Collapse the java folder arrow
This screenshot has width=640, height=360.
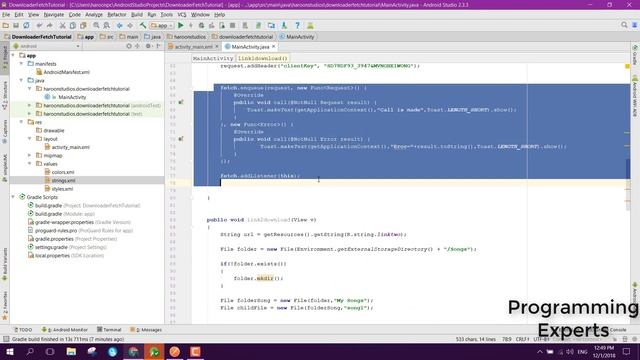point(21,80)
